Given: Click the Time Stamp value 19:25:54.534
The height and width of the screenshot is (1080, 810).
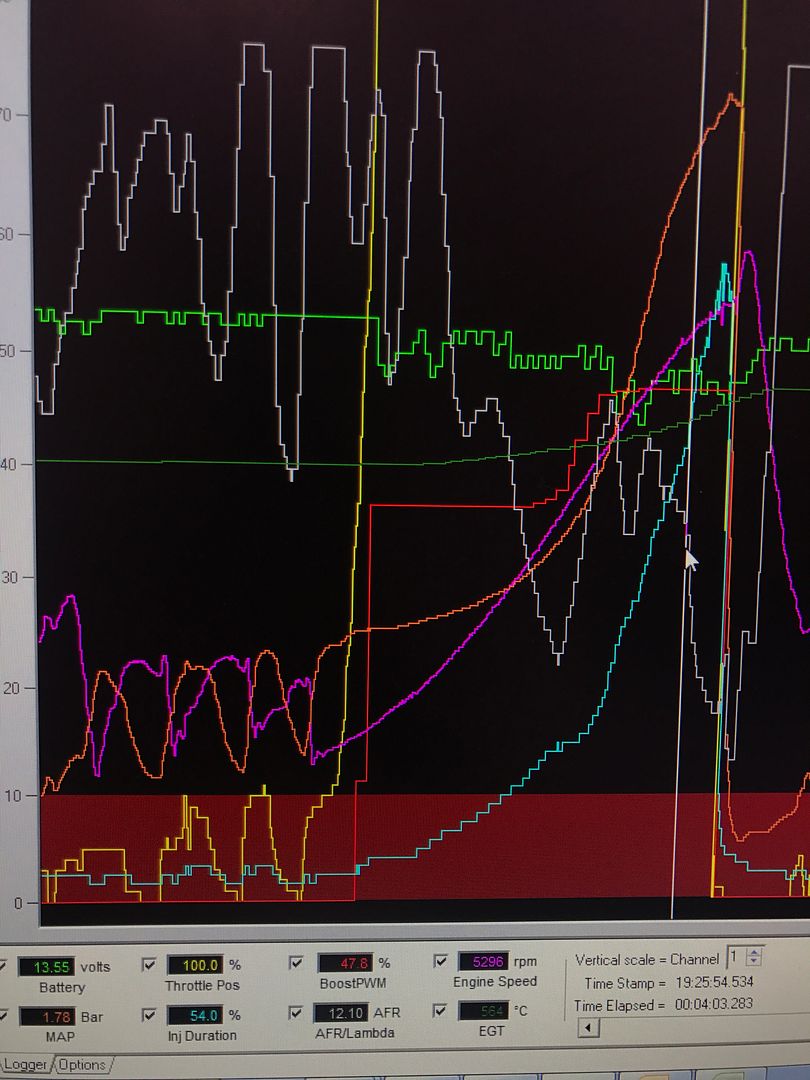Looking at the screenshot, I should point(714,982).
